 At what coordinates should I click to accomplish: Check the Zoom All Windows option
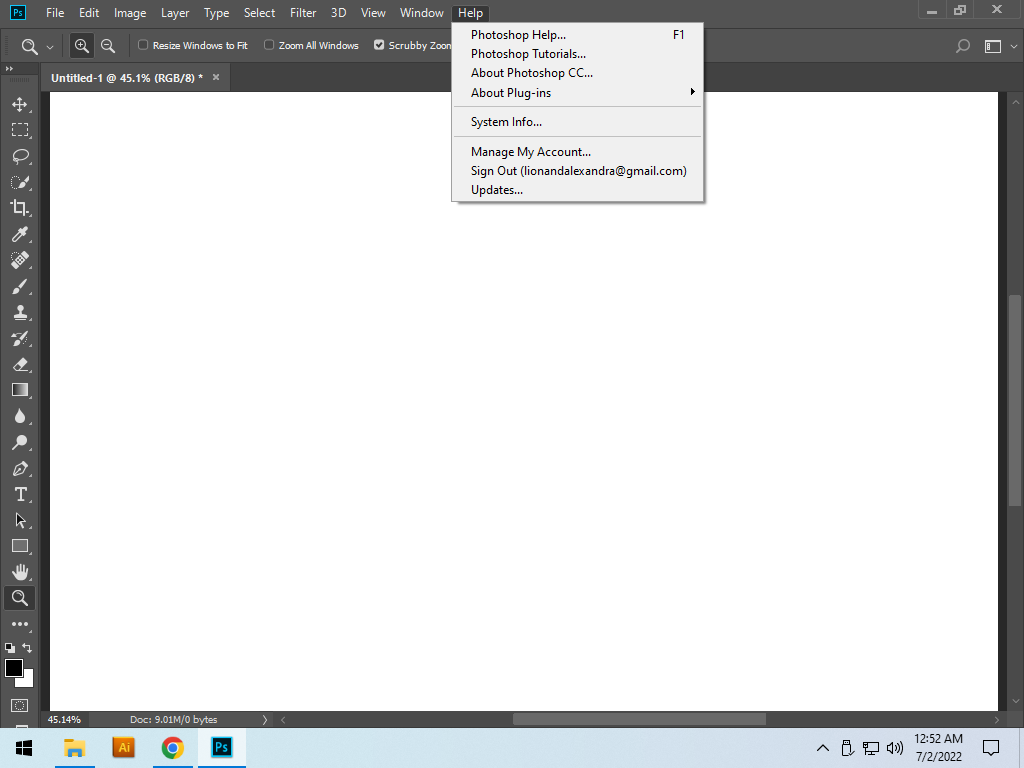point(268,45)
